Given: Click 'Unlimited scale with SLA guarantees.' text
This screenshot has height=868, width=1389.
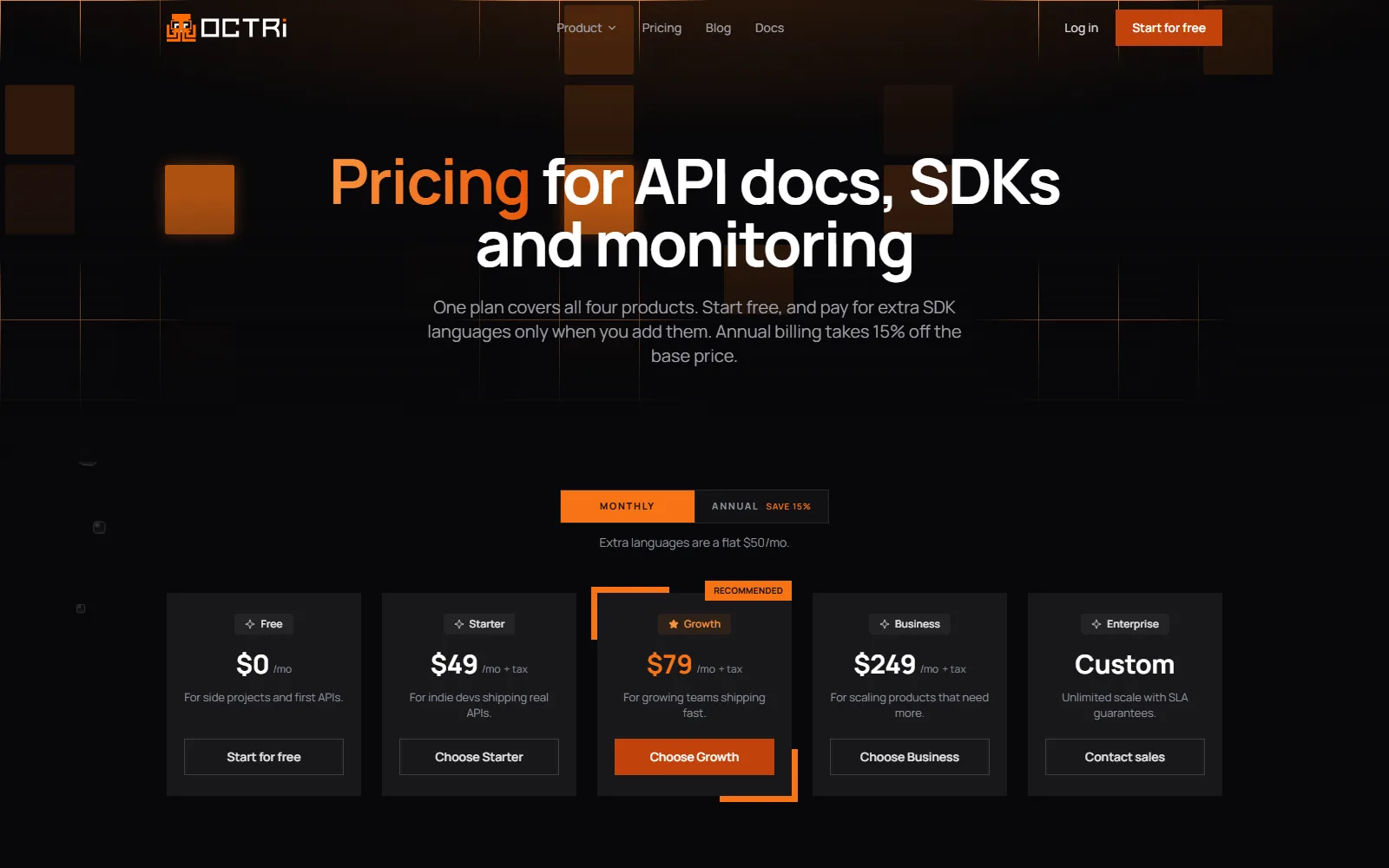Looking at the screenshot, I should coord(1125,705).
